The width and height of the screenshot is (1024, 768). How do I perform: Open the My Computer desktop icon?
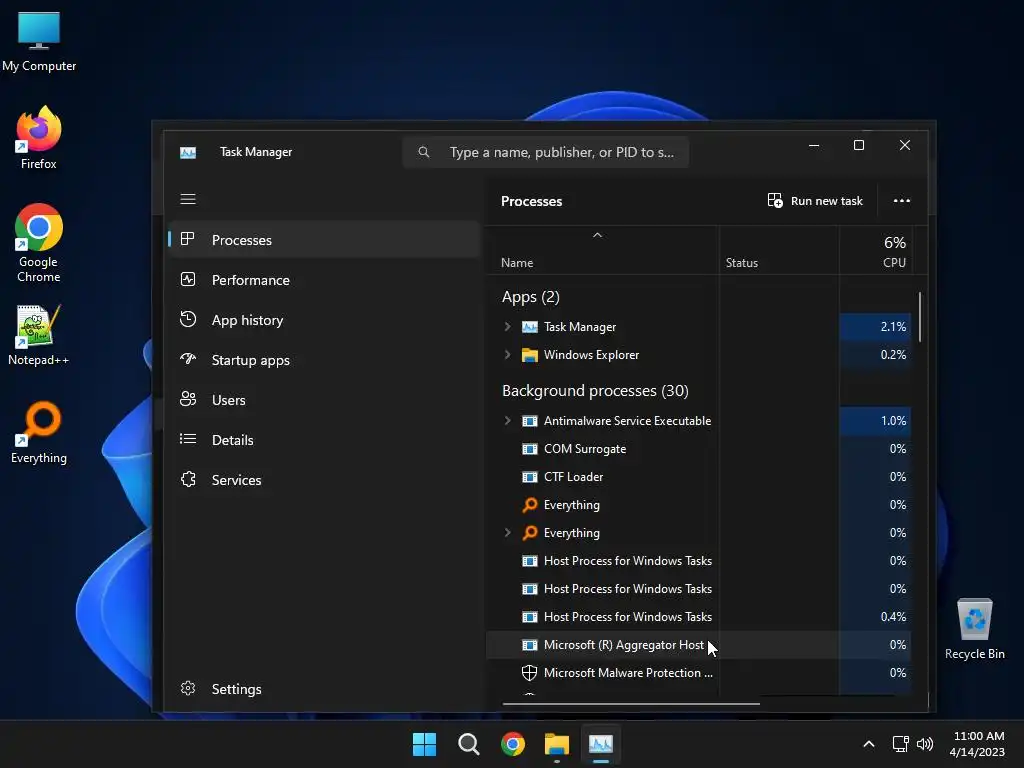pyautogui.click(x=39, y=41)
